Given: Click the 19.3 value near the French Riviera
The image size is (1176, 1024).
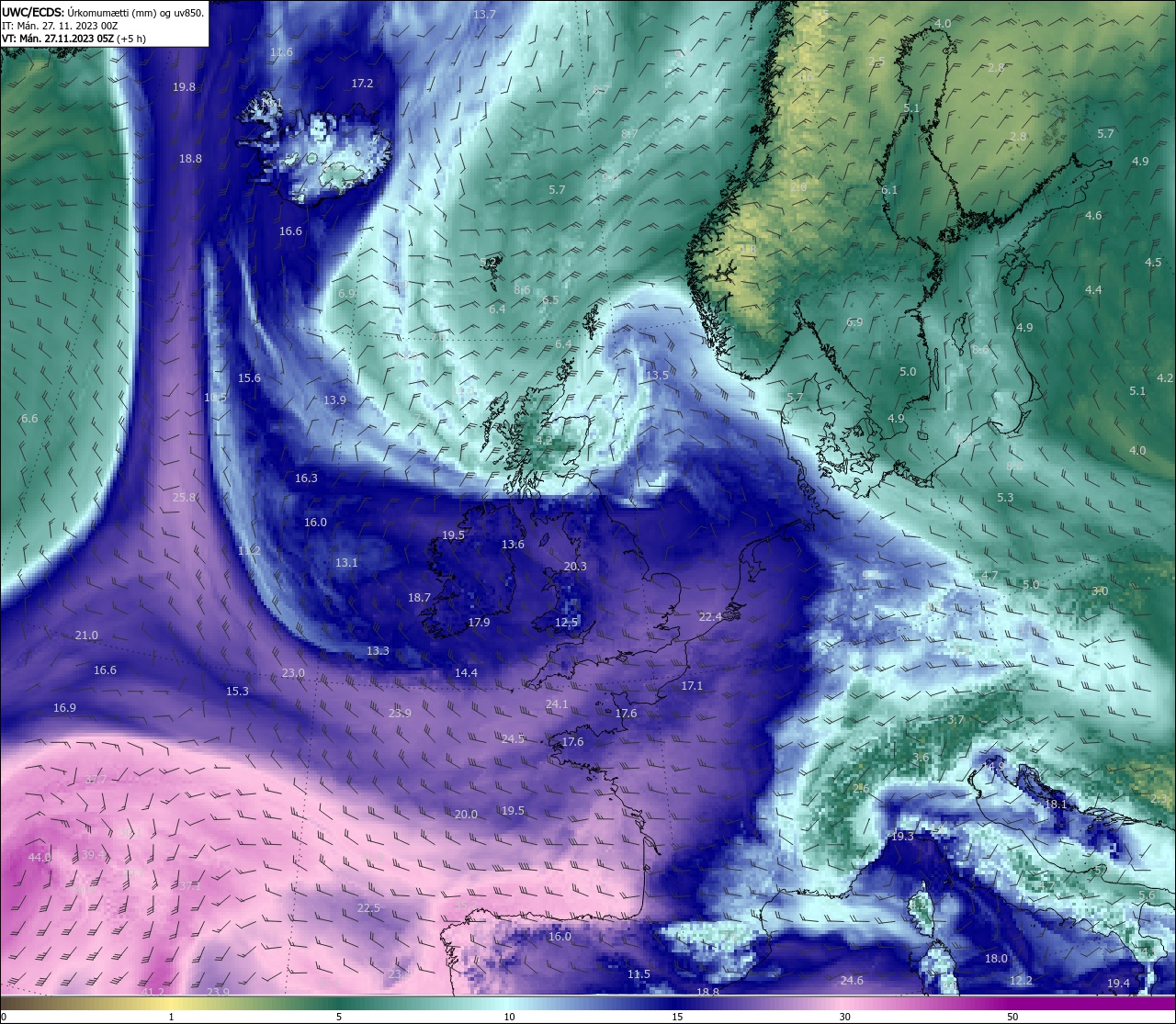Looking at the screenshot, I should pos(902,837).
